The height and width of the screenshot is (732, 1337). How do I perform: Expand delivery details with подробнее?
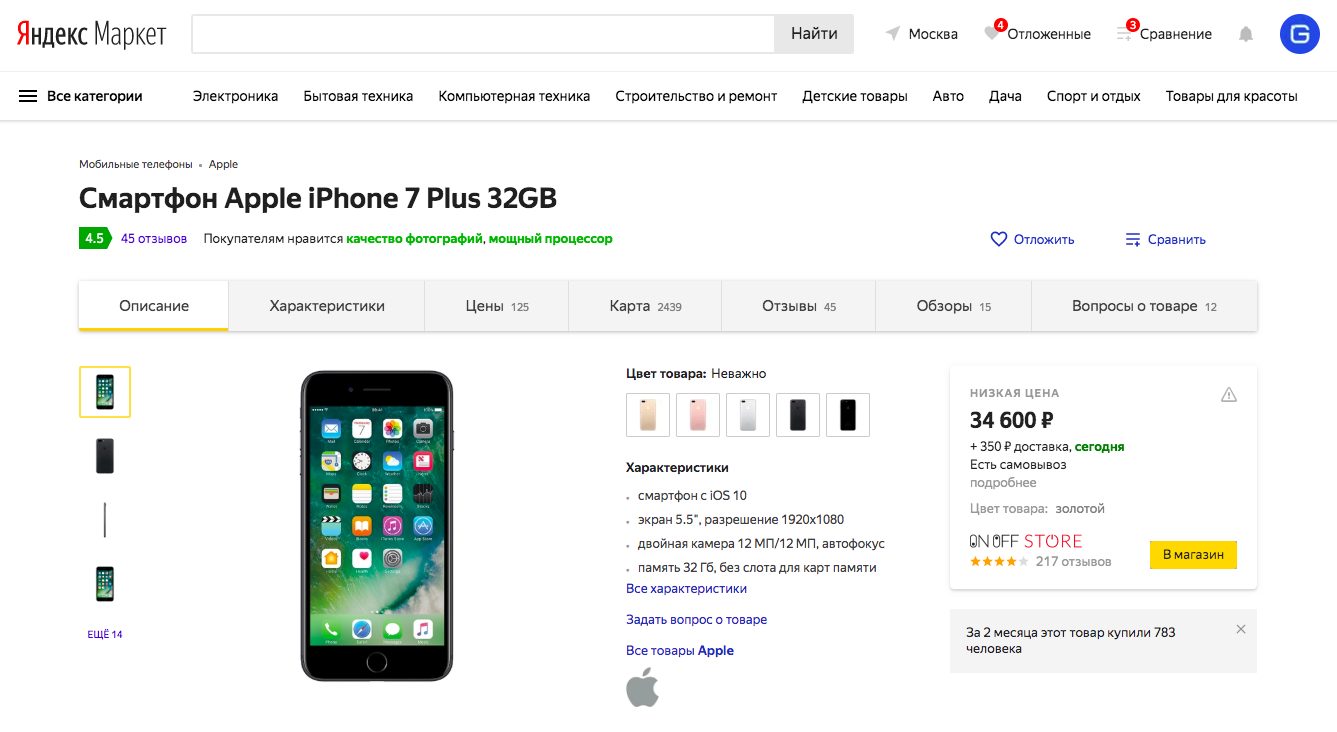tap(1003, 482)
